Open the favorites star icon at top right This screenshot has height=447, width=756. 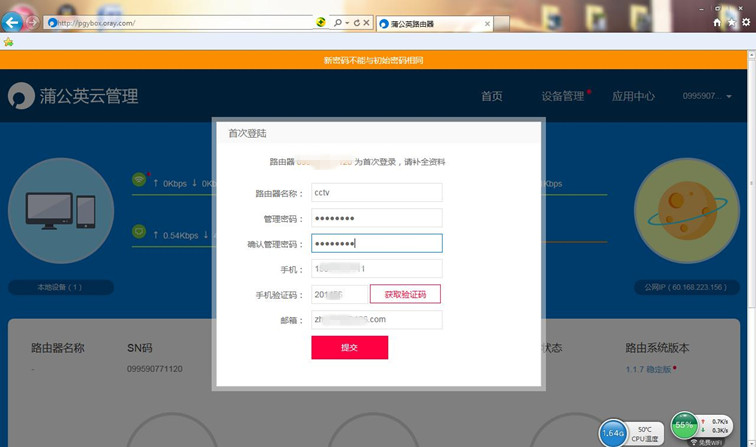tap(731, 21)
